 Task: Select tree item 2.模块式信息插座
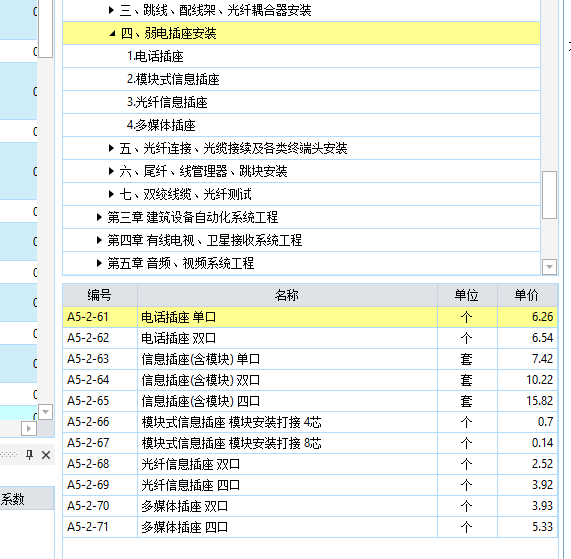coord(301,79)
